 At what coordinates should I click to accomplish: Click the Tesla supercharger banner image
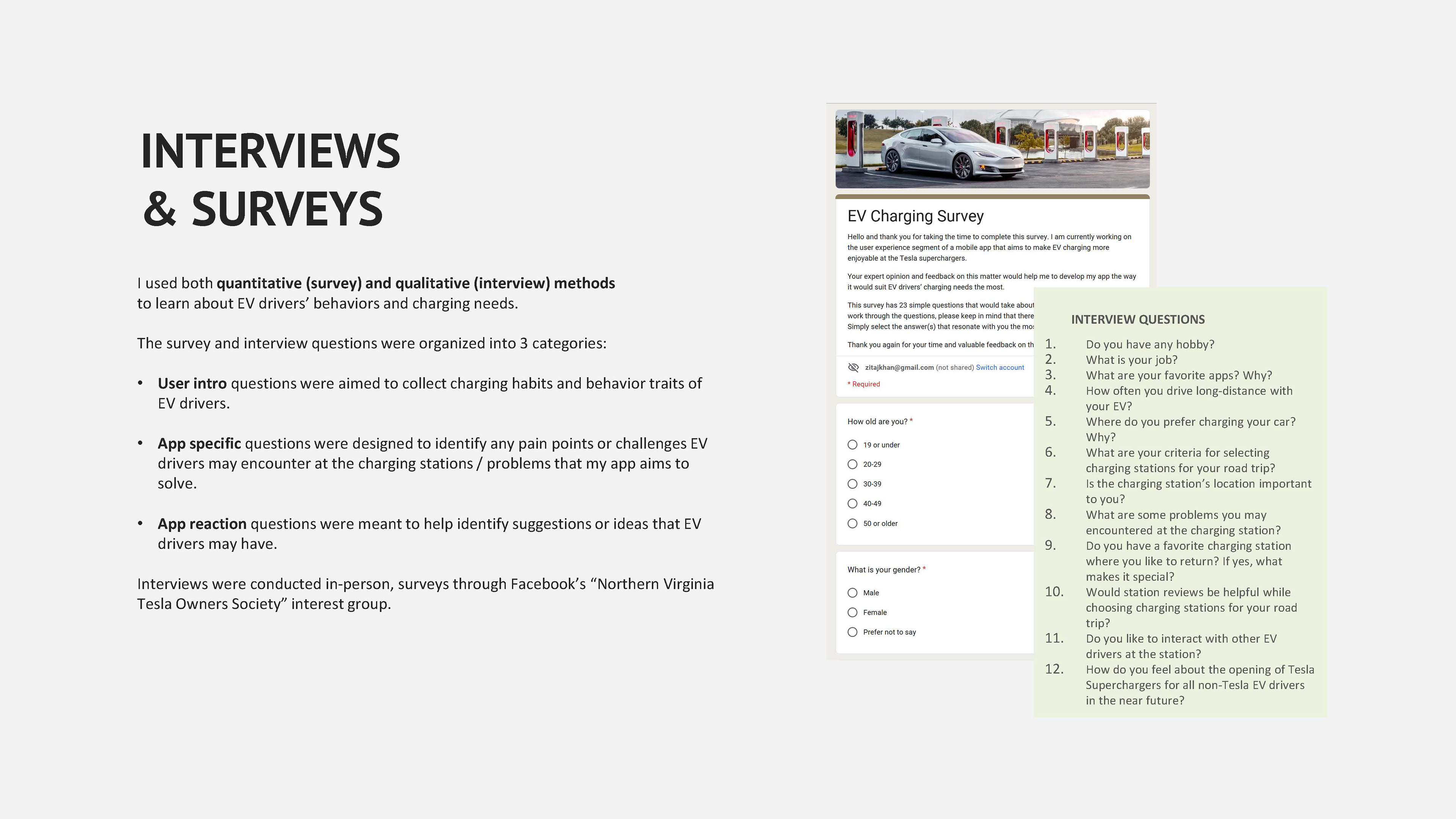pyautogui.click(x=992, y=149)
